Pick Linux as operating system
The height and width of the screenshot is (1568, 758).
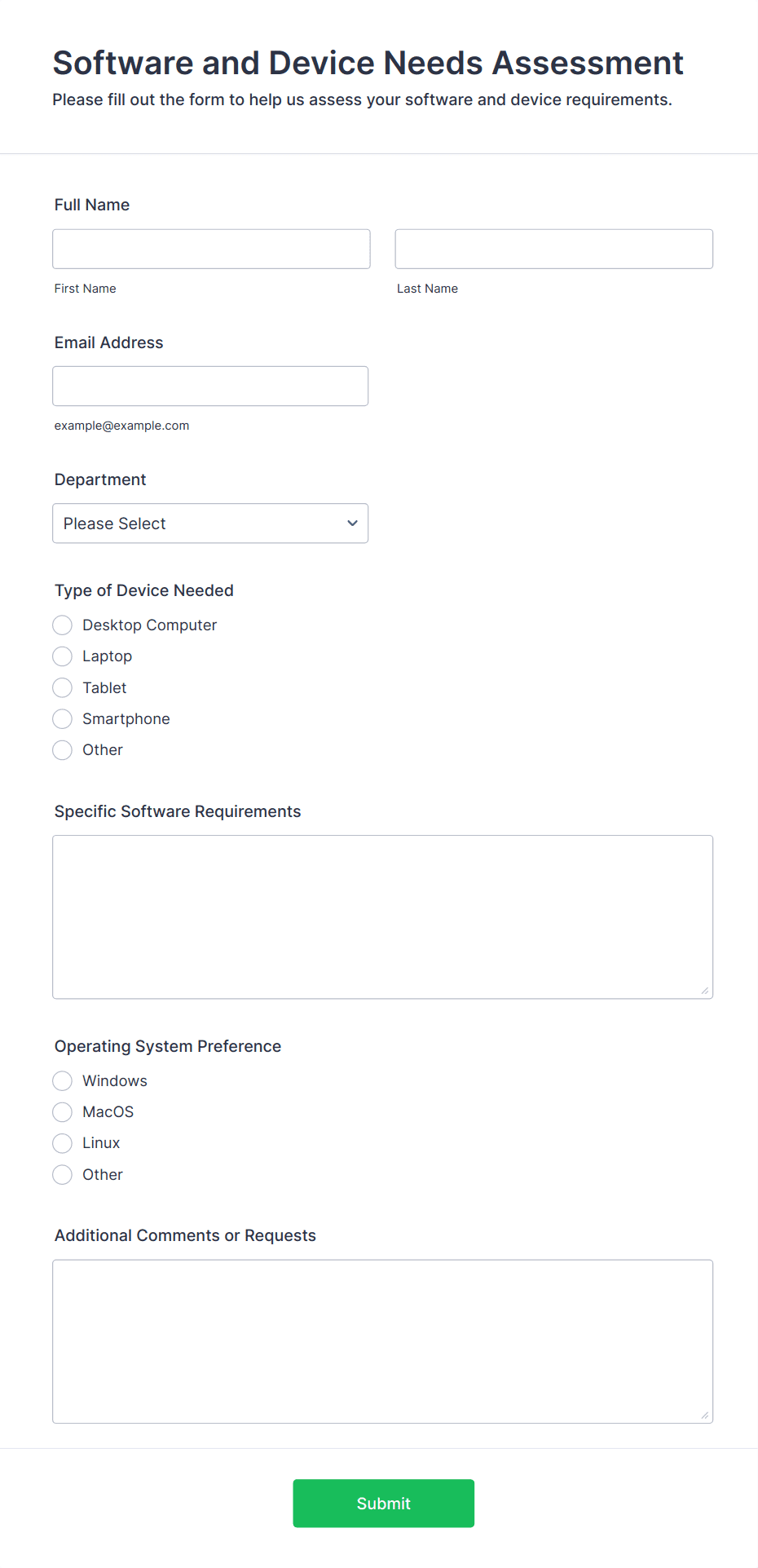[x=63, y=1143]
